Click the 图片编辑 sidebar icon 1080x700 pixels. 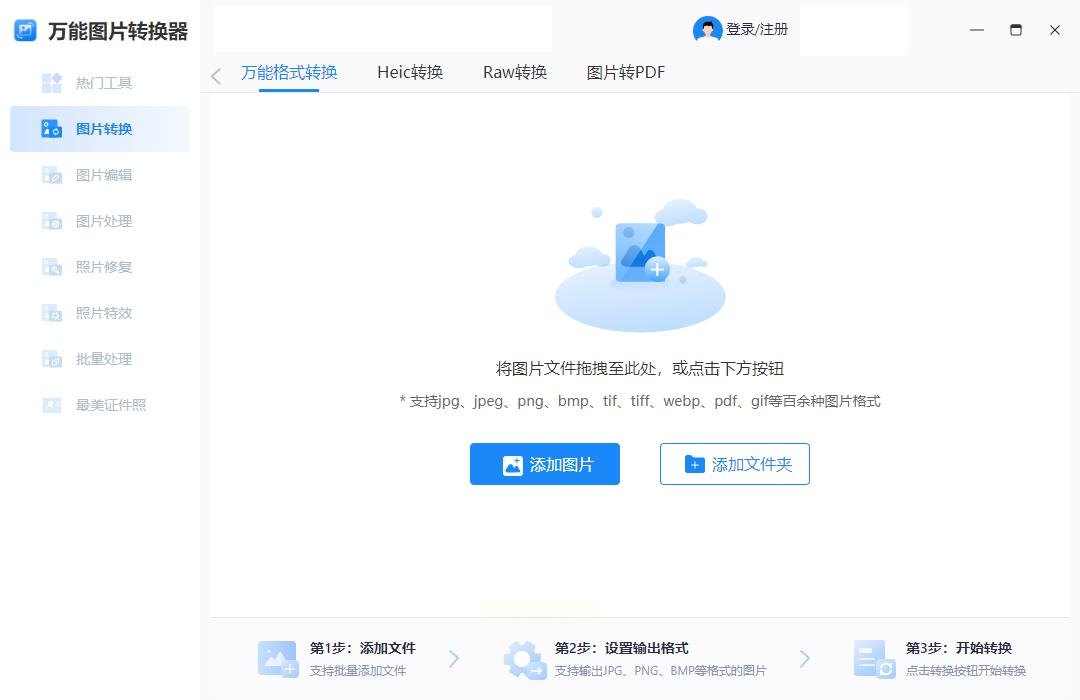(x=52, y=175)
